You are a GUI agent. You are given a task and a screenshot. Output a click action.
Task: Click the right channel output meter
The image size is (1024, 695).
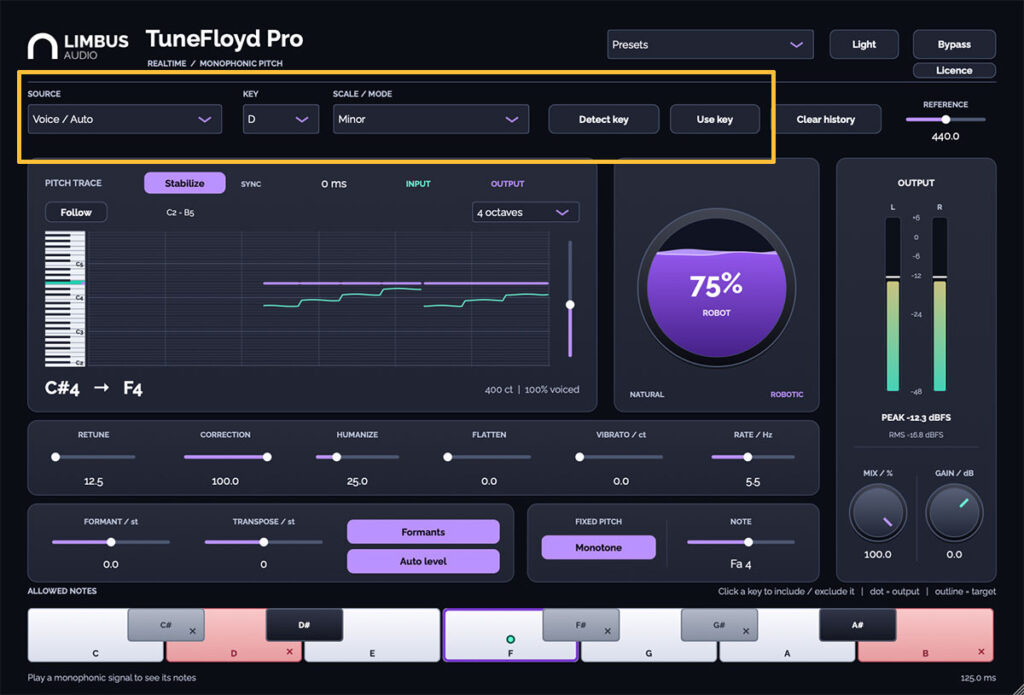pyautogui.click(x=939, y=304)
